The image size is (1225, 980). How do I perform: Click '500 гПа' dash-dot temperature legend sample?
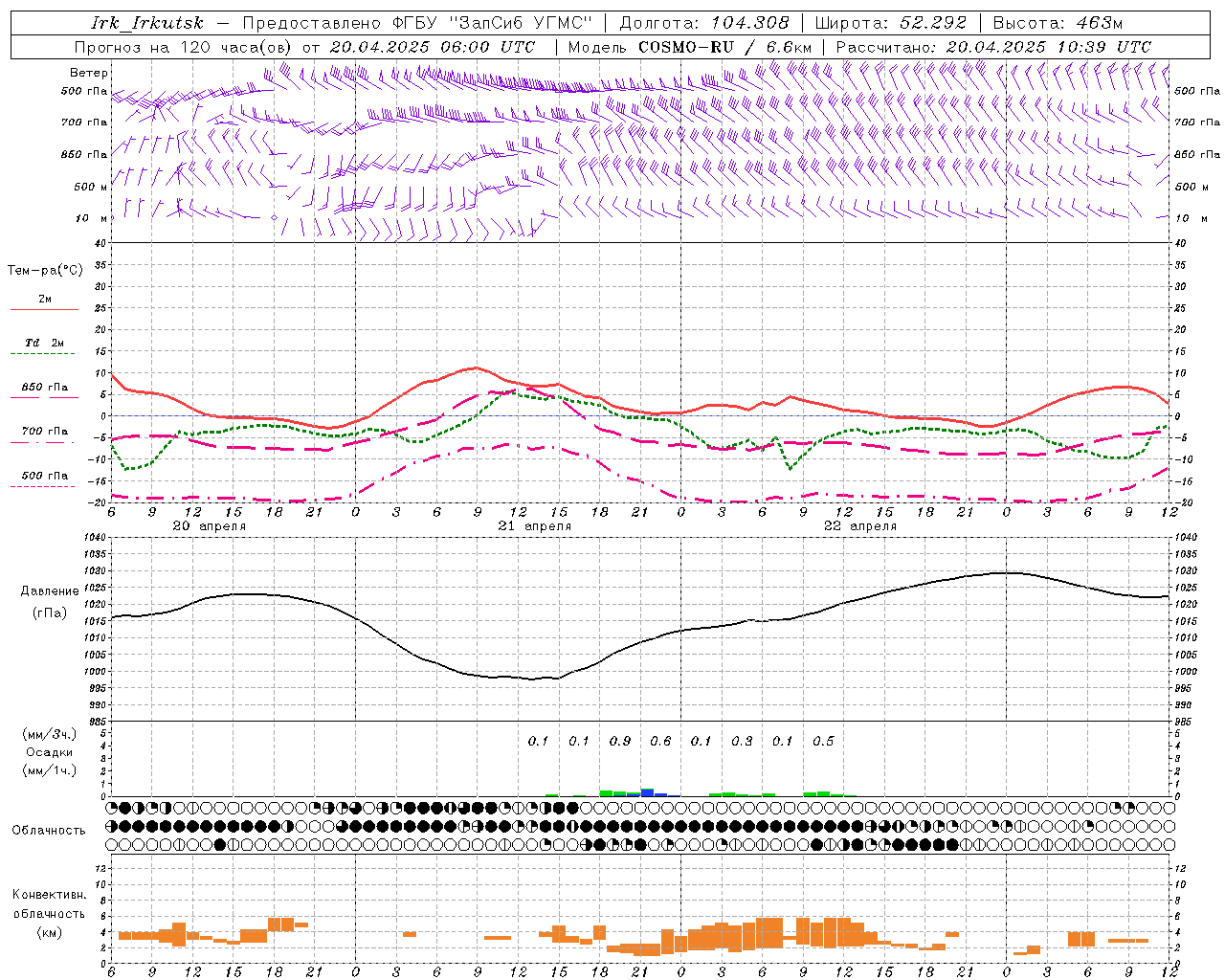coord(42,486)
